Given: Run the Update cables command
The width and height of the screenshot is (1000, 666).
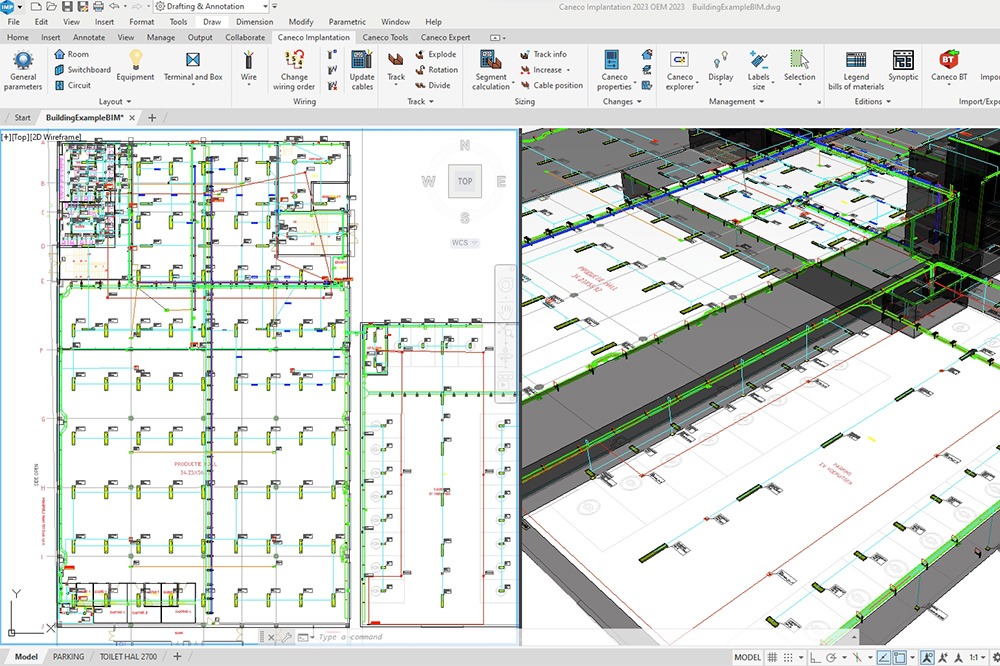Looking at the screenshot, I should (362, 70).
